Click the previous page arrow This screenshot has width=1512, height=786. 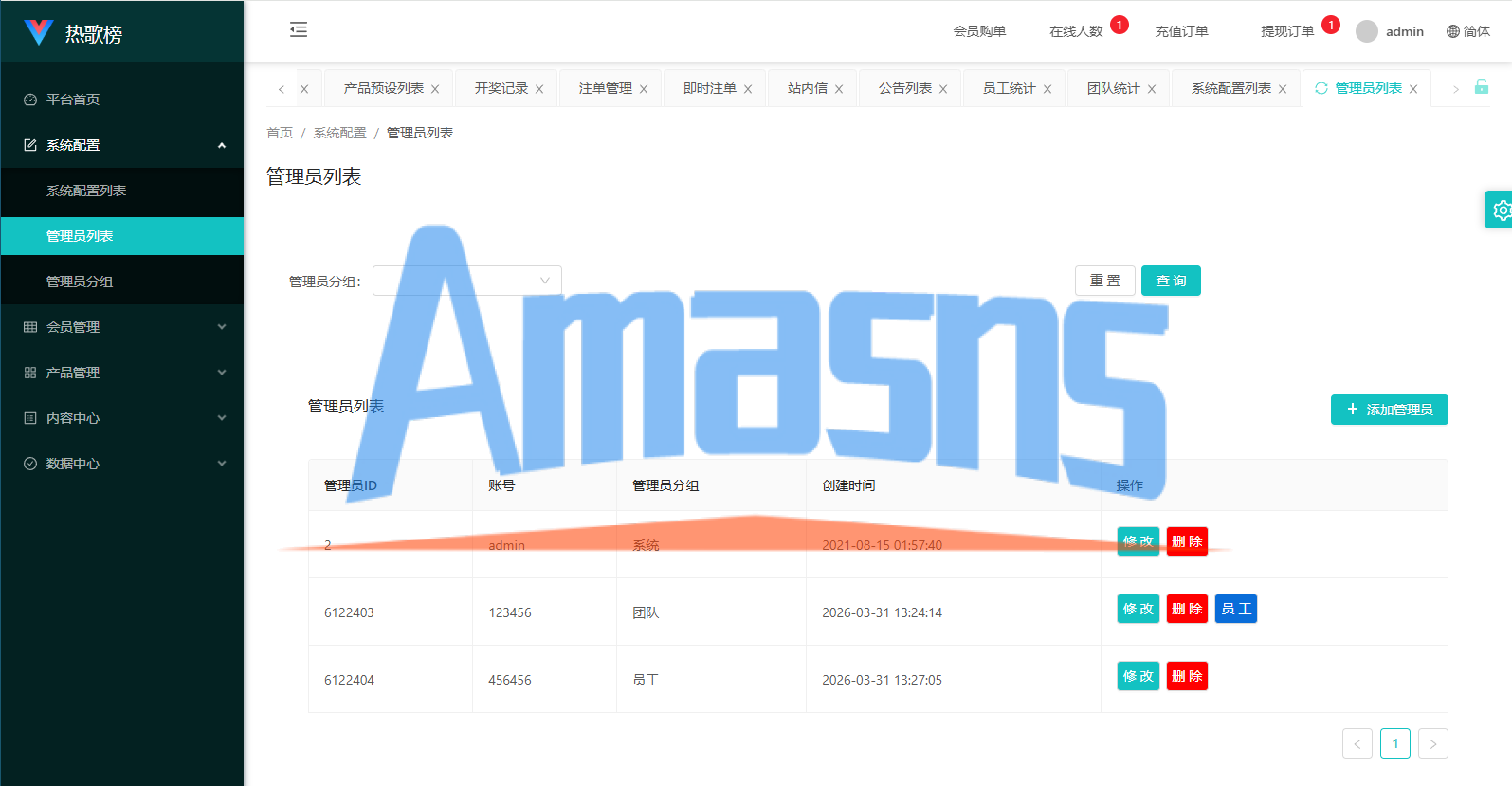pos(1357,743)
